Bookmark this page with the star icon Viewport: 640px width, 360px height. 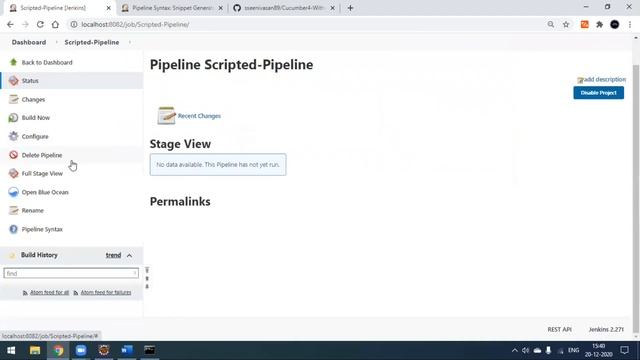click(x=566, y=24)
